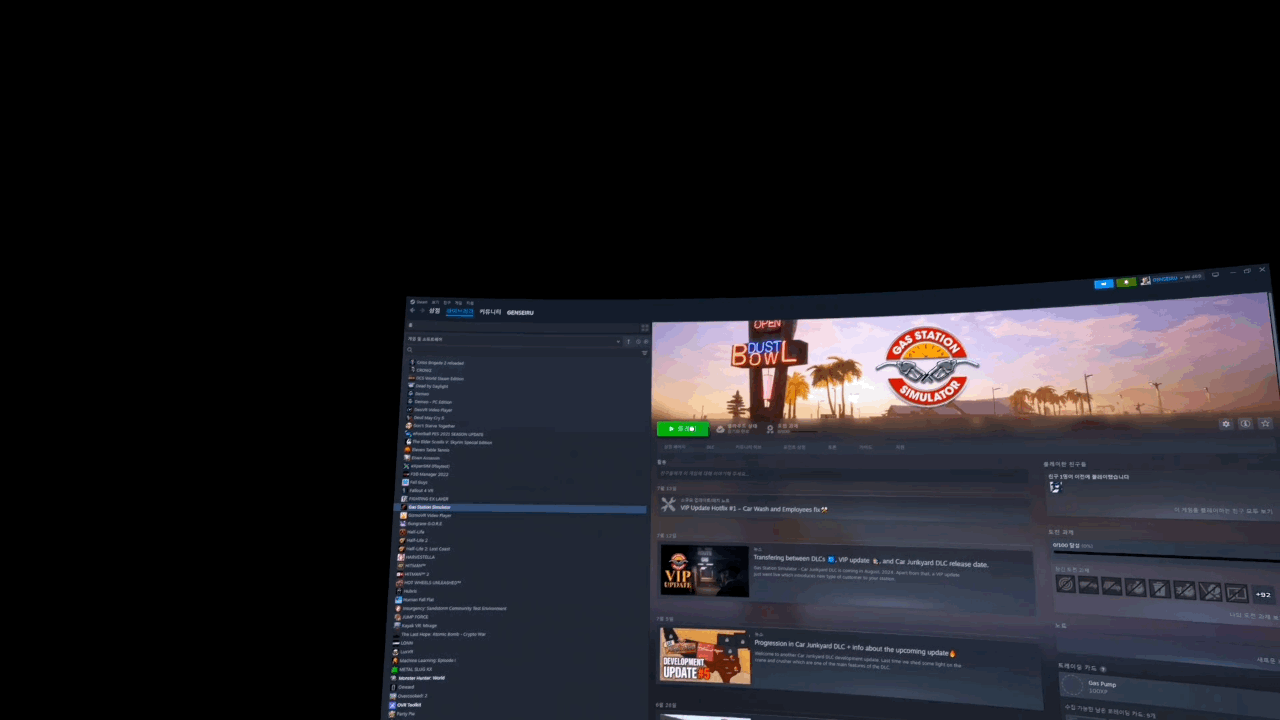Open the Development Update #5 thumbnail
The height and width of the screenshot is (720, 1280).
click(705, 656)
